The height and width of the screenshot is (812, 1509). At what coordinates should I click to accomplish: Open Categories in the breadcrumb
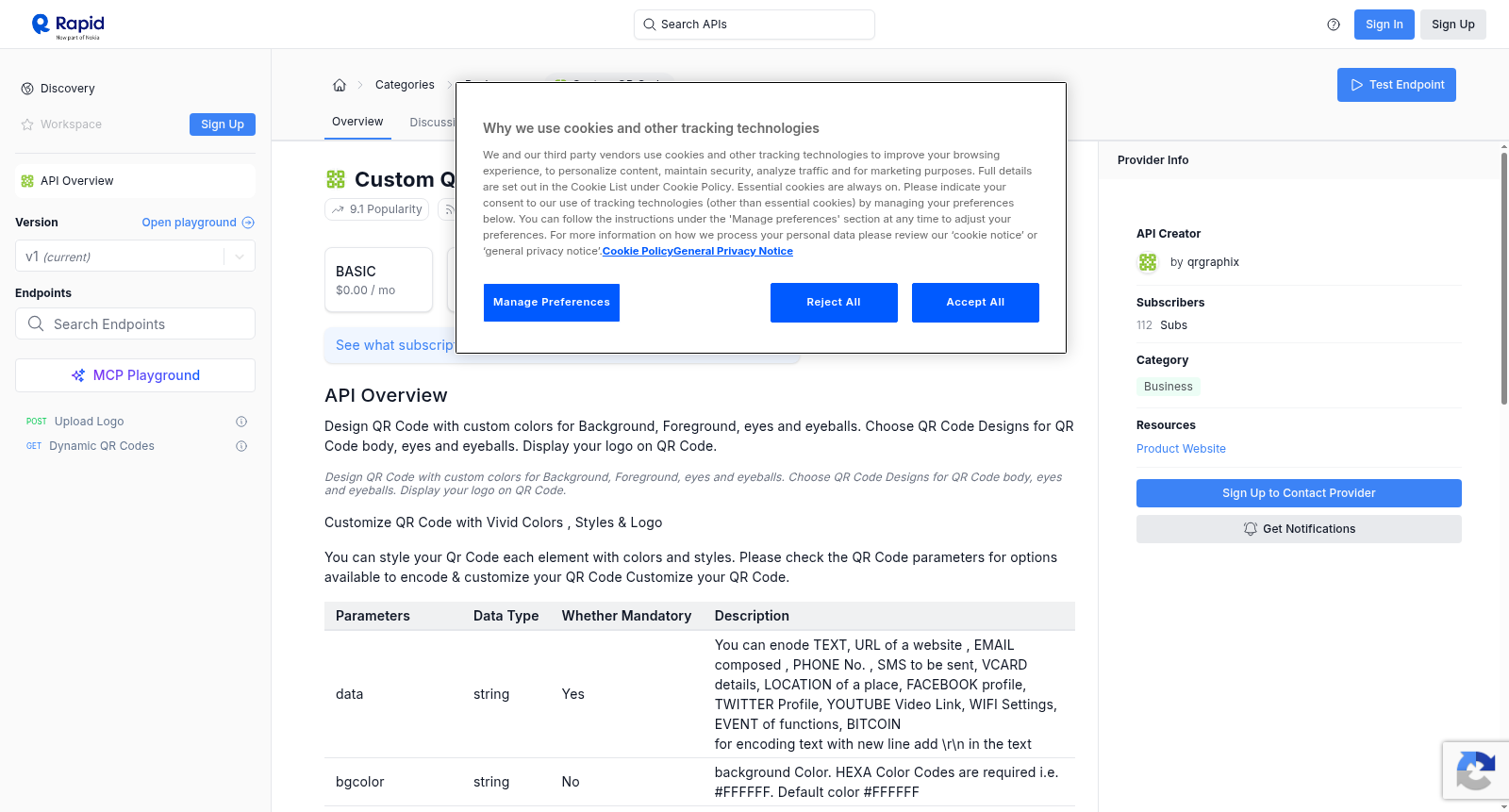(405, 85)
